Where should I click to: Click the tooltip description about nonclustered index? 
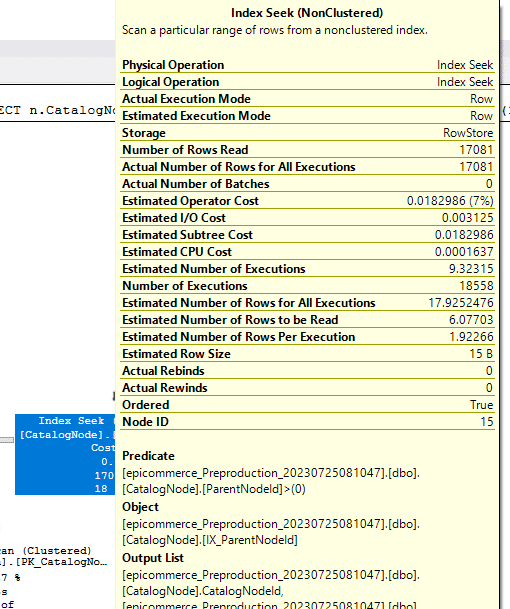pyautogui.click(x=275, y=30)
